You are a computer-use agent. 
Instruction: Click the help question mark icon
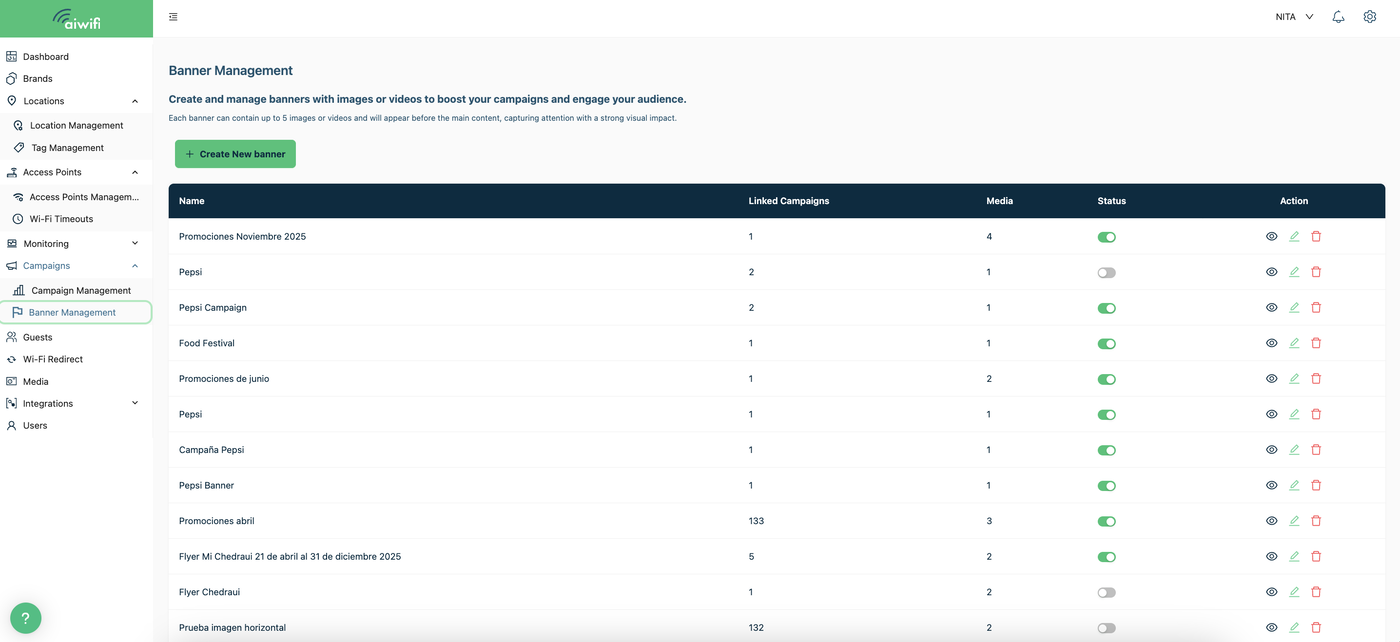coord(26,617)
